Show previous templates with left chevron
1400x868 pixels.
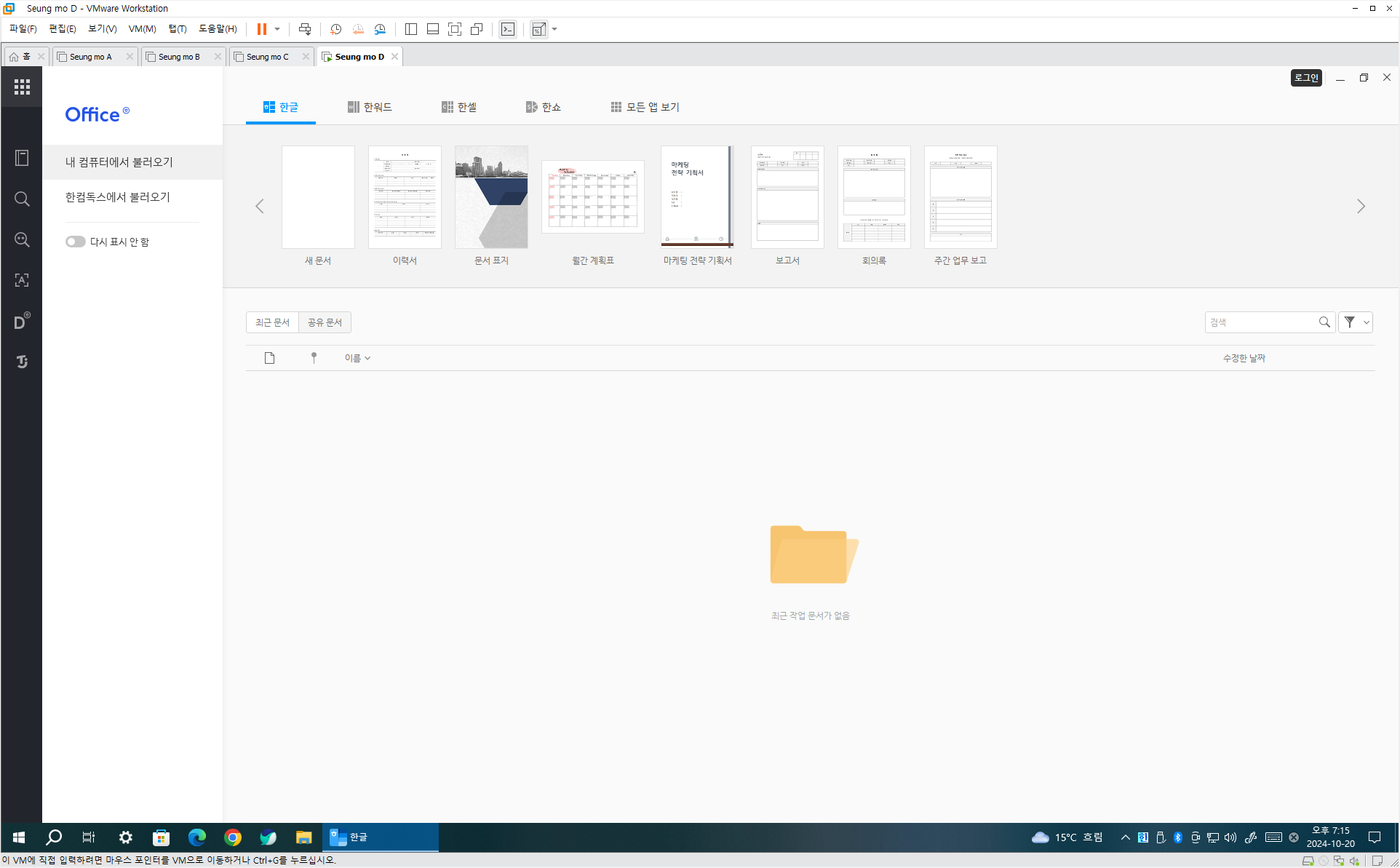click(260, 207)
